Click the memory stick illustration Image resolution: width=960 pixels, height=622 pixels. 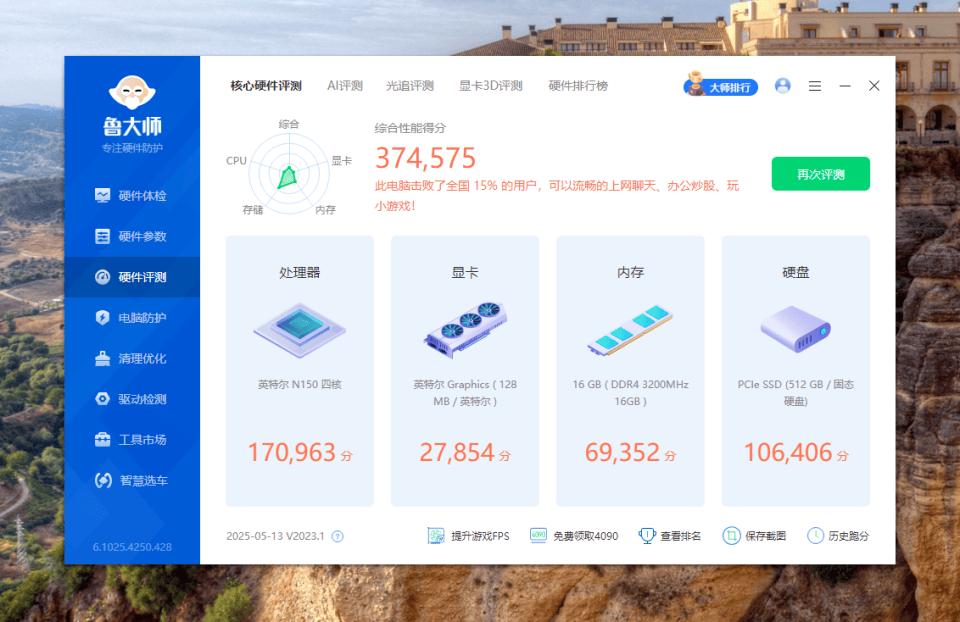[x=631, y=329]
